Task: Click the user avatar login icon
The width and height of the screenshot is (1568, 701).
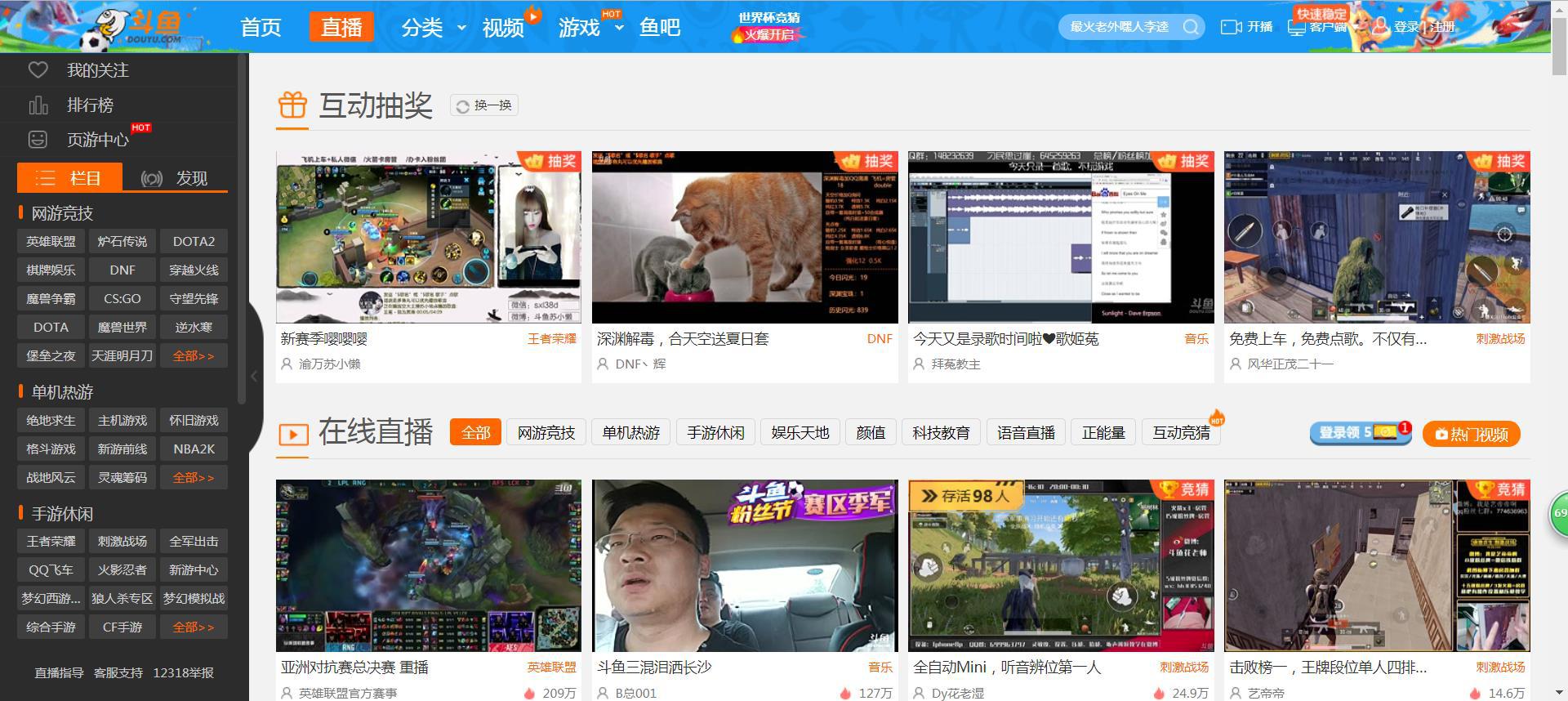Action: pos(1380,27)
